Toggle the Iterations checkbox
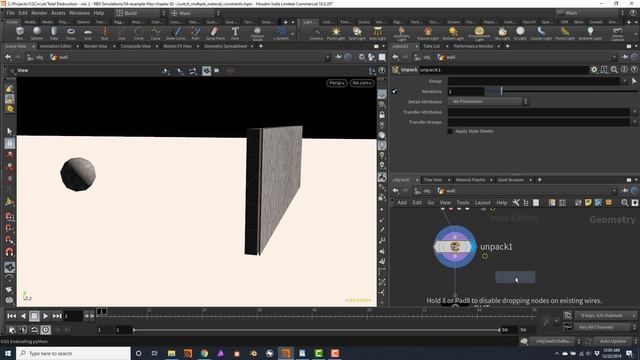 click(x=394, y=91)
